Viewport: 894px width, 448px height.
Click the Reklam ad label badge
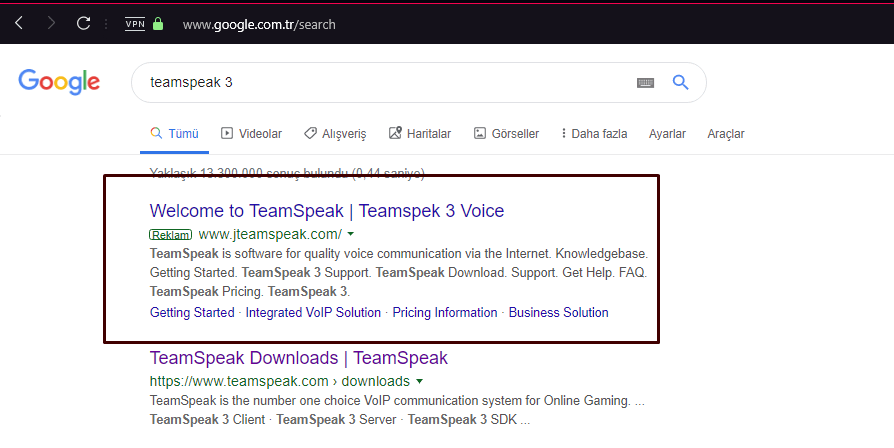click(170, 235)
